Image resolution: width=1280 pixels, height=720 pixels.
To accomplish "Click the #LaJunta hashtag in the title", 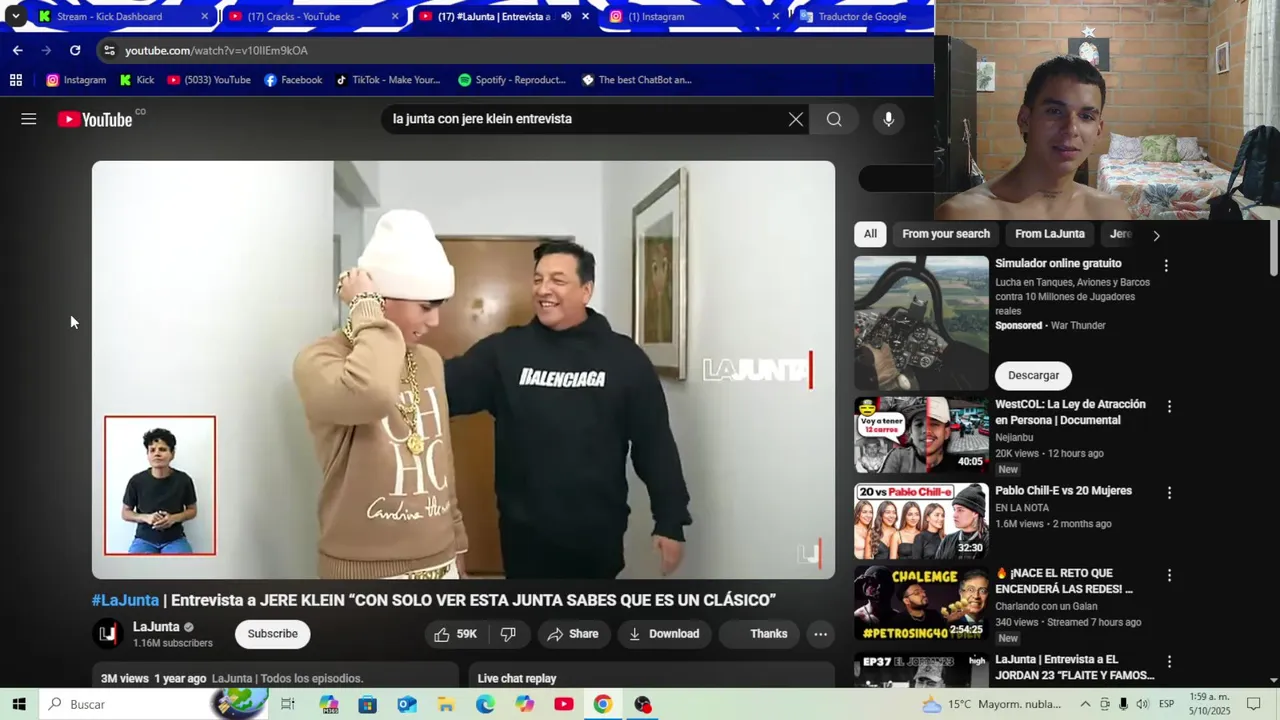I will [x=126, y=600].
